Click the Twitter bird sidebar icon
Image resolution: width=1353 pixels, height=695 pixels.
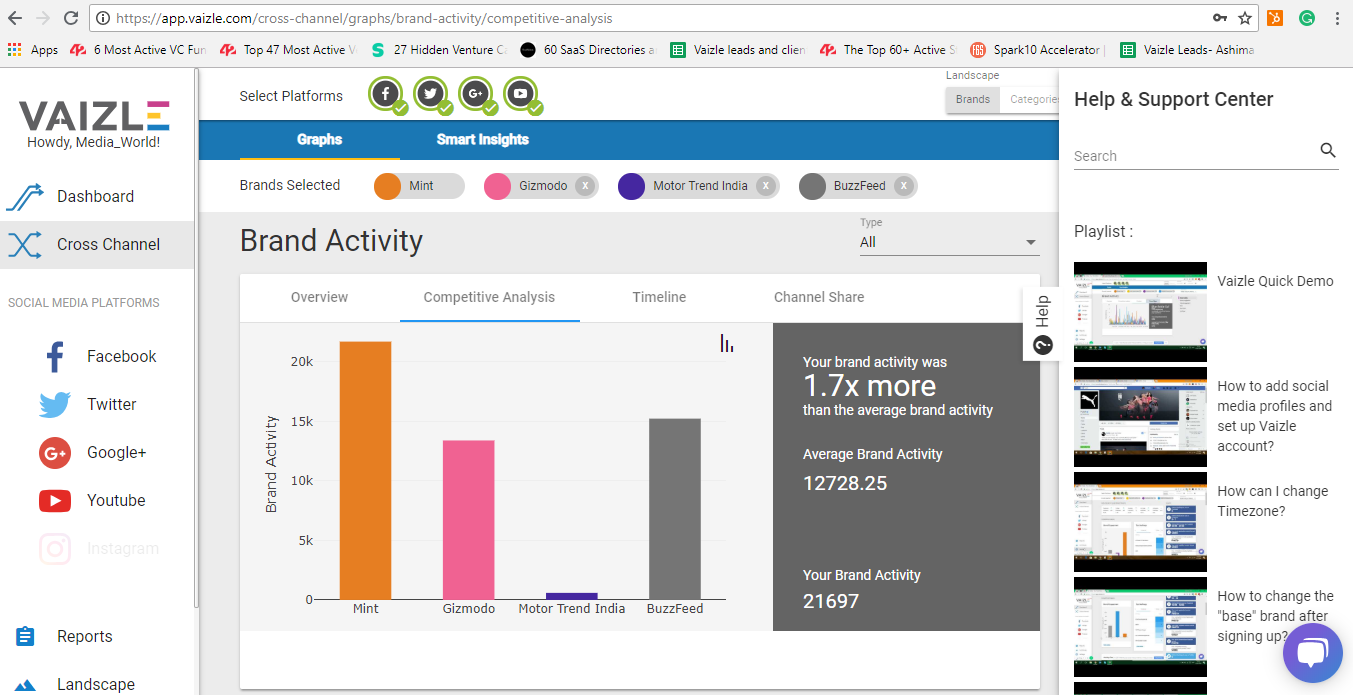55,405
